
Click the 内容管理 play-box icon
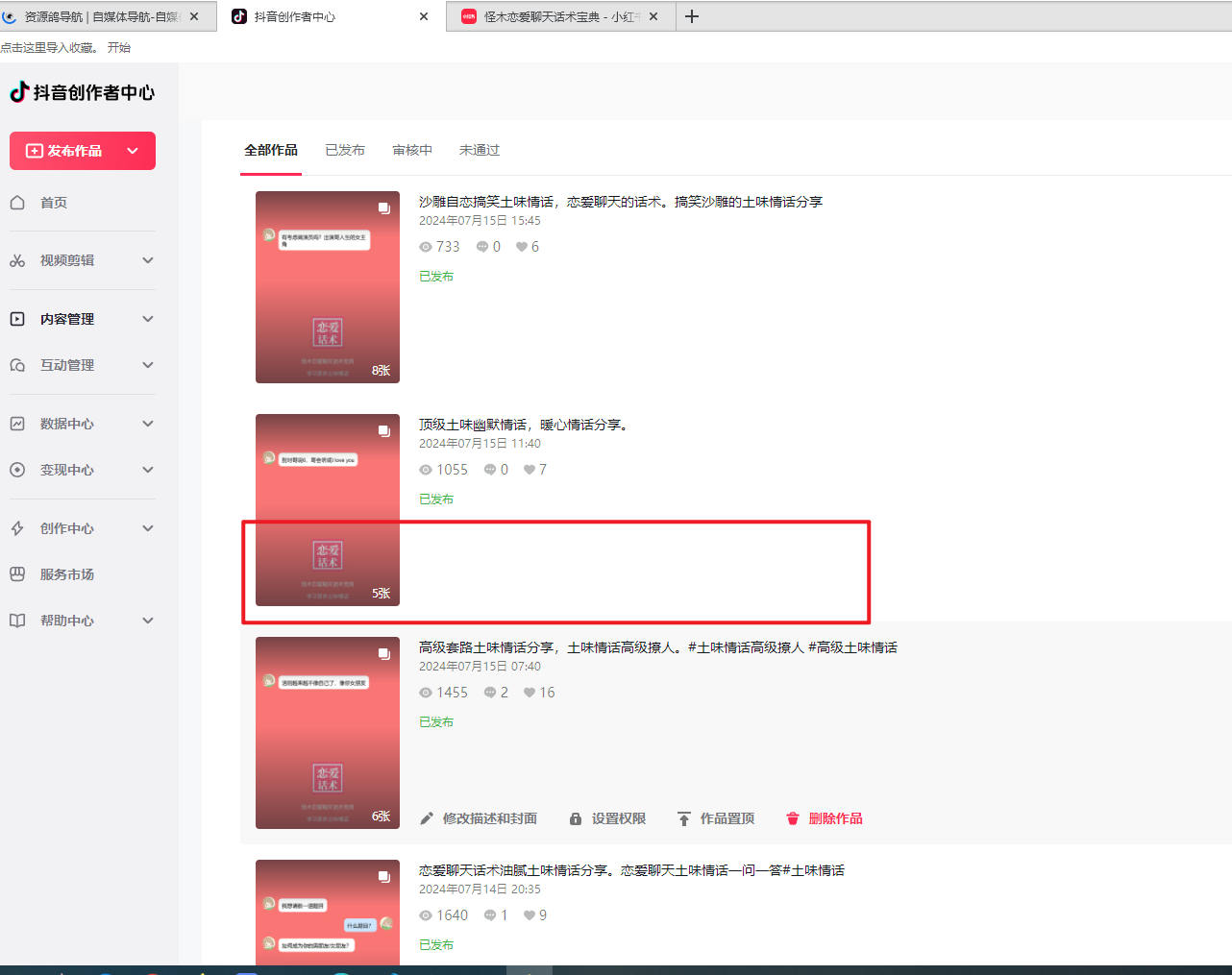(x=17, y=319)
